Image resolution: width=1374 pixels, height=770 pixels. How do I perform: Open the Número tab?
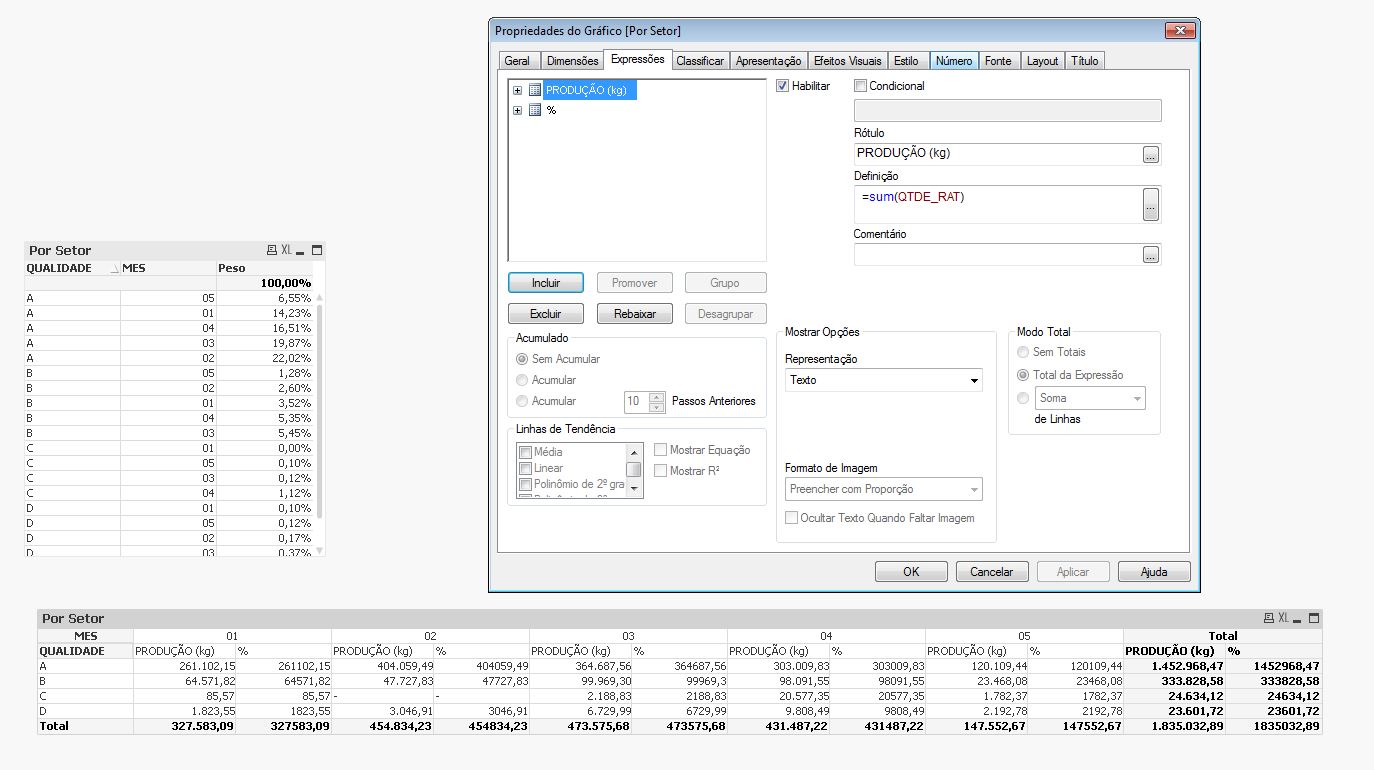click(954, 61)
